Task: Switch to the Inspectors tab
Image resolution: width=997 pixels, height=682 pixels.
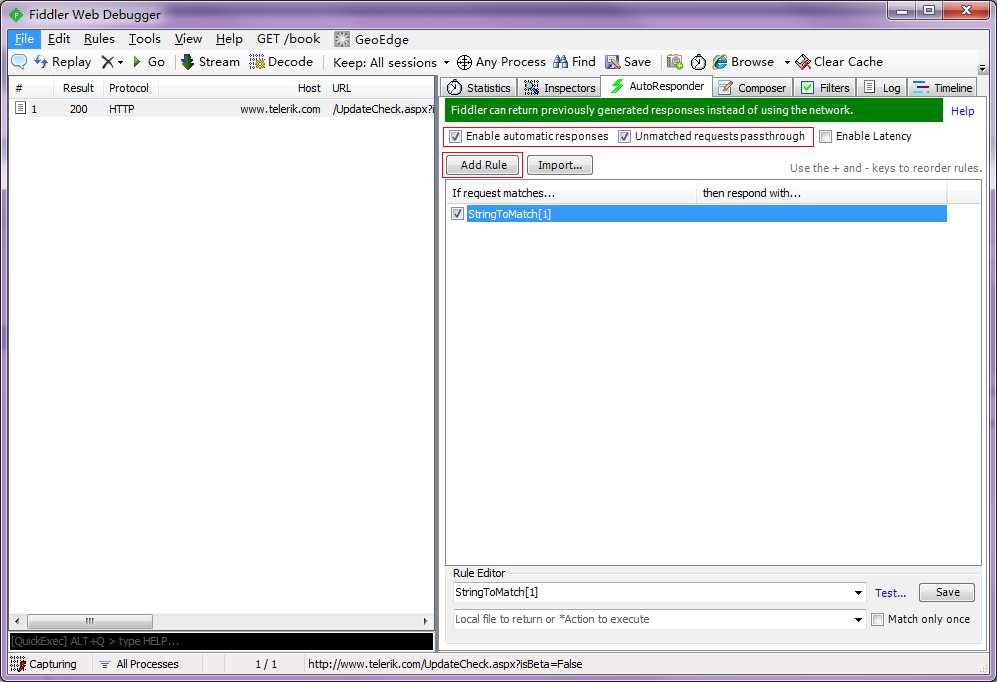Action: pyautogui.click(x=560, y=88)
